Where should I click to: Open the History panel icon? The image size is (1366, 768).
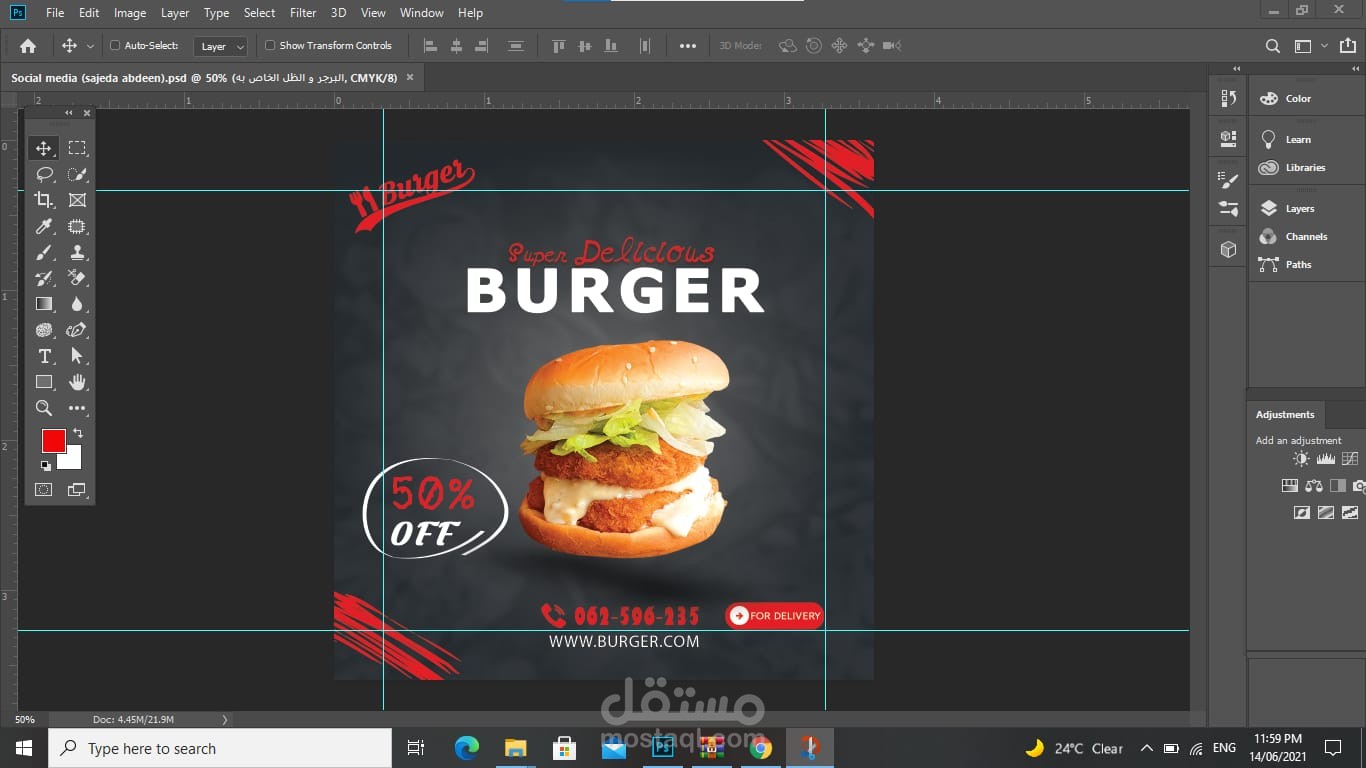pos(1229,98)
